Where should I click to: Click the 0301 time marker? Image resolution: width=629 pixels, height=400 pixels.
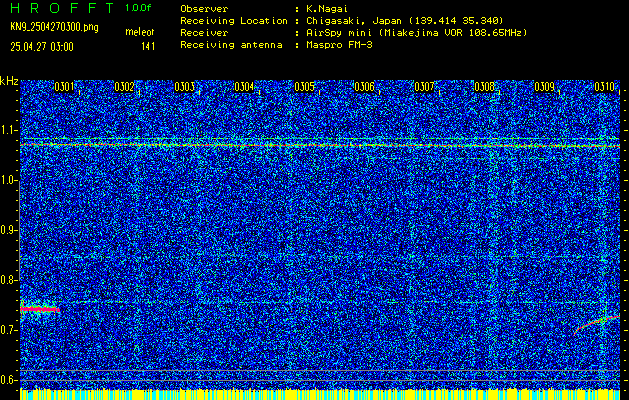(64, 87)
